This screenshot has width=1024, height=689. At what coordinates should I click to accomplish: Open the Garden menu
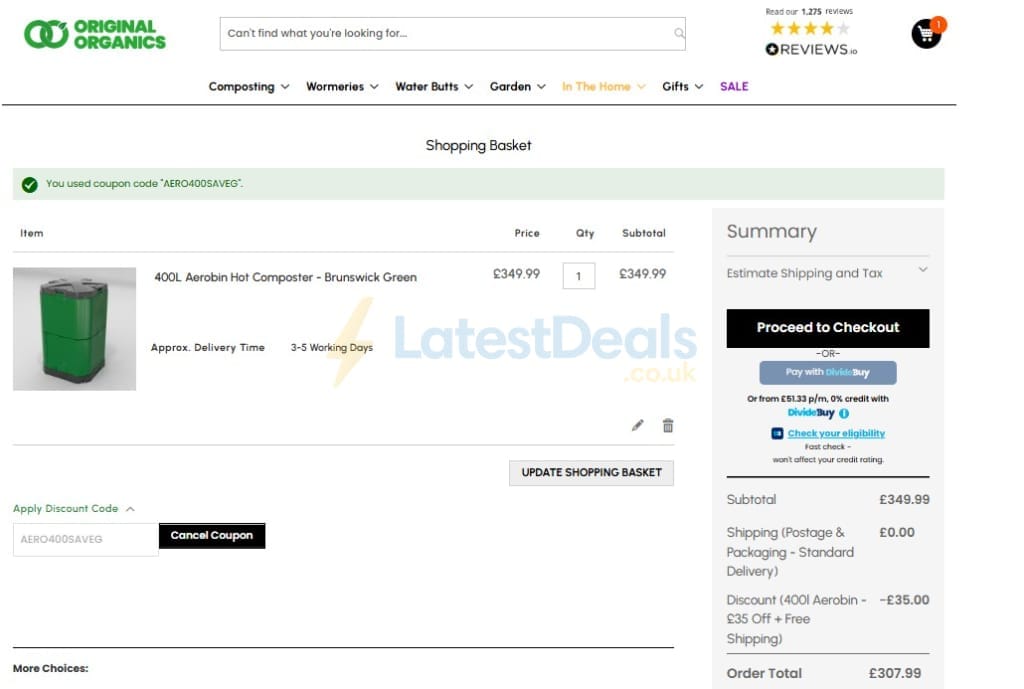(510, 87)
